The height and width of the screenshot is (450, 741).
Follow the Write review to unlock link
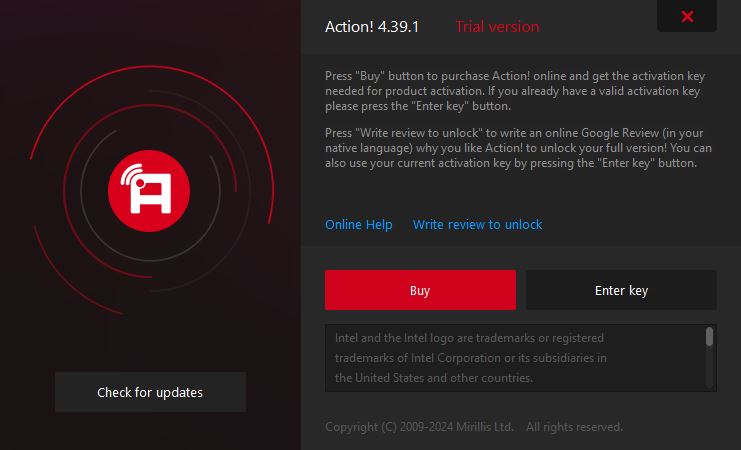click(477, 225)
